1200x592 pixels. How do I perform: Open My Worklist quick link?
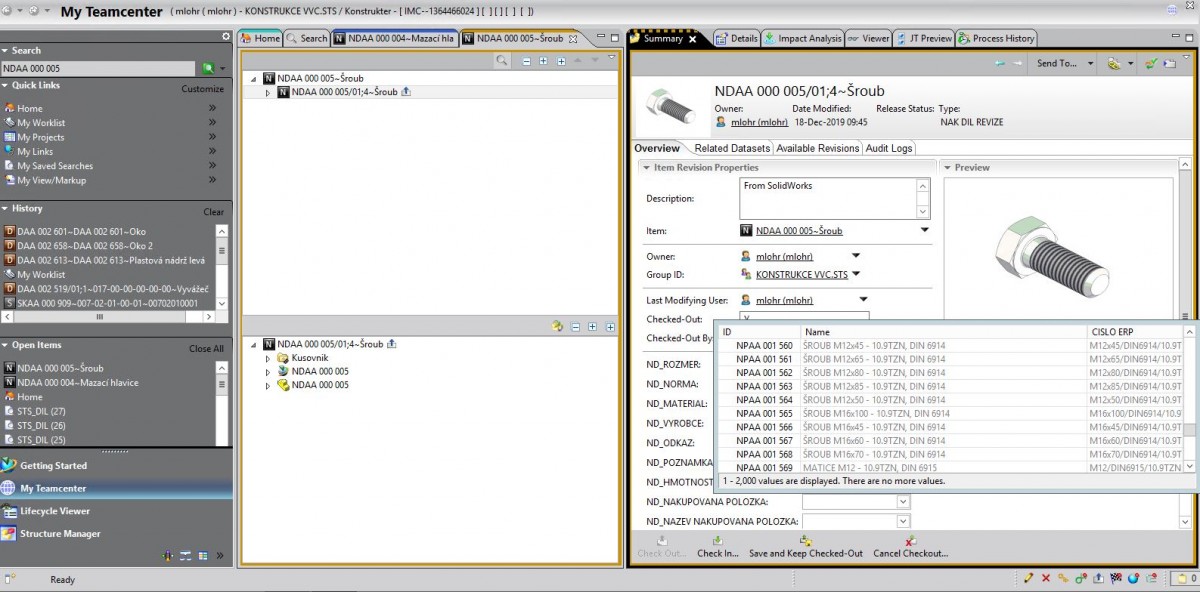[x=41, y=123]
